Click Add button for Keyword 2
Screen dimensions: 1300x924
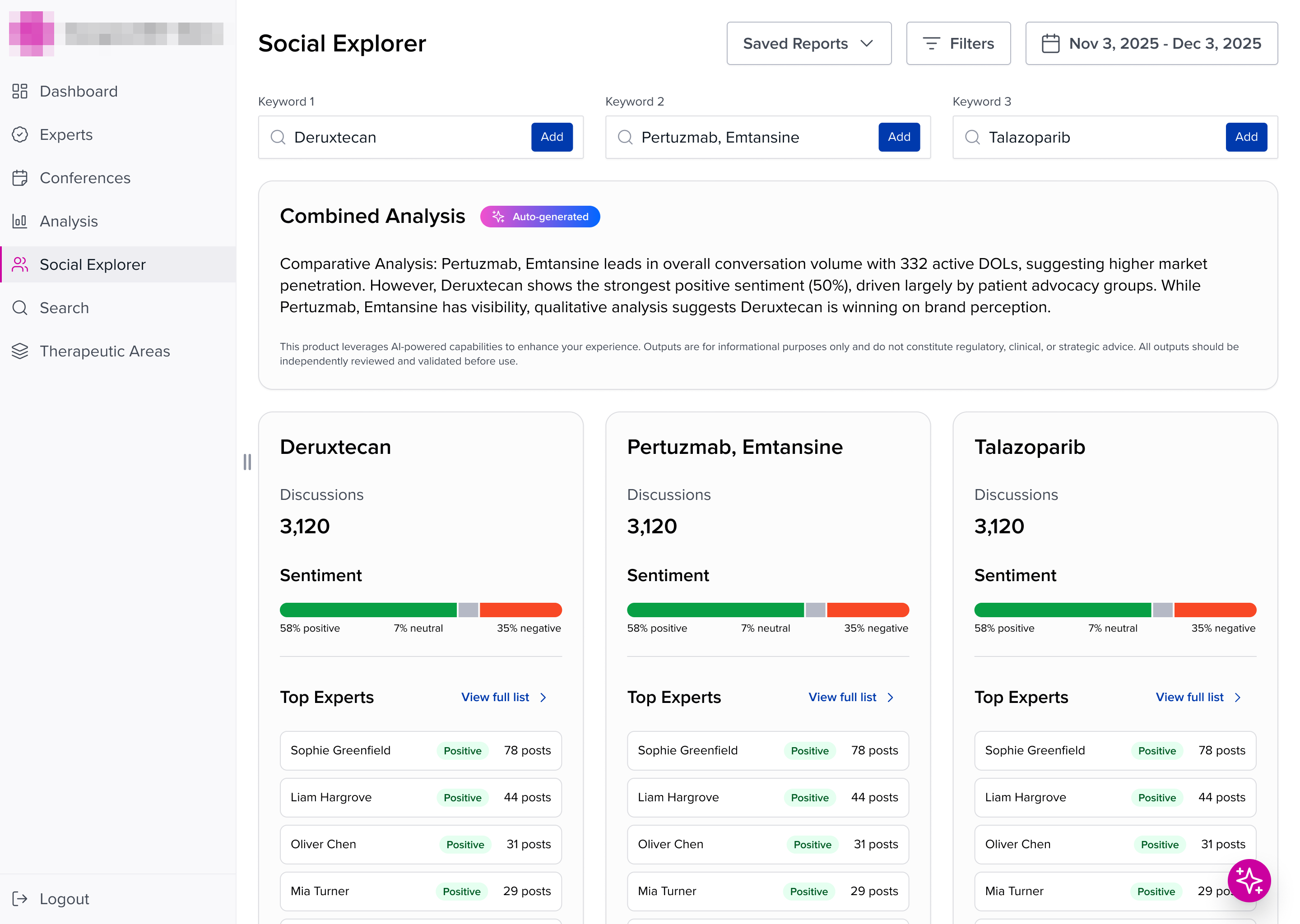[899, 137]
